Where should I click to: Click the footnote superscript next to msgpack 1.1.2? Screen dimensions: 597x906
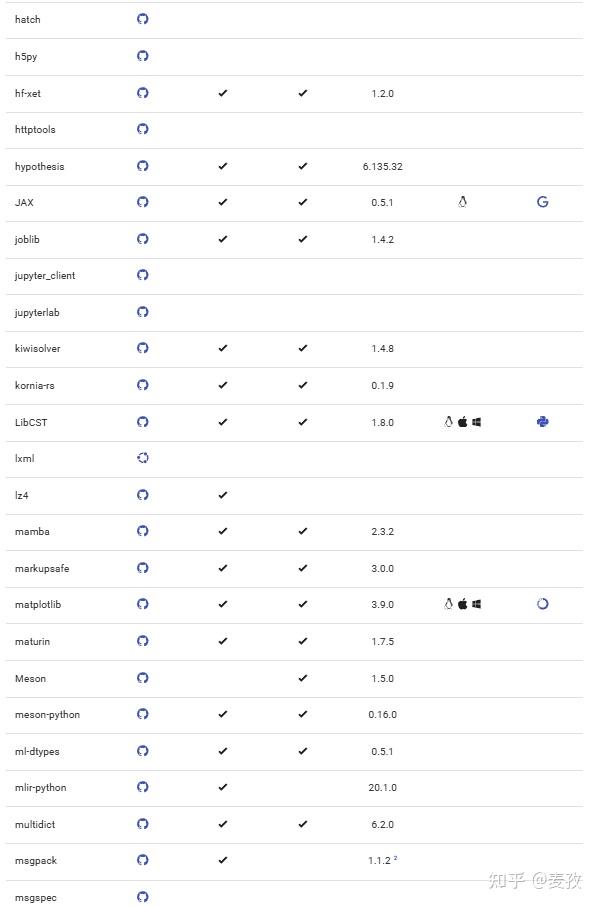click(394, 858)
